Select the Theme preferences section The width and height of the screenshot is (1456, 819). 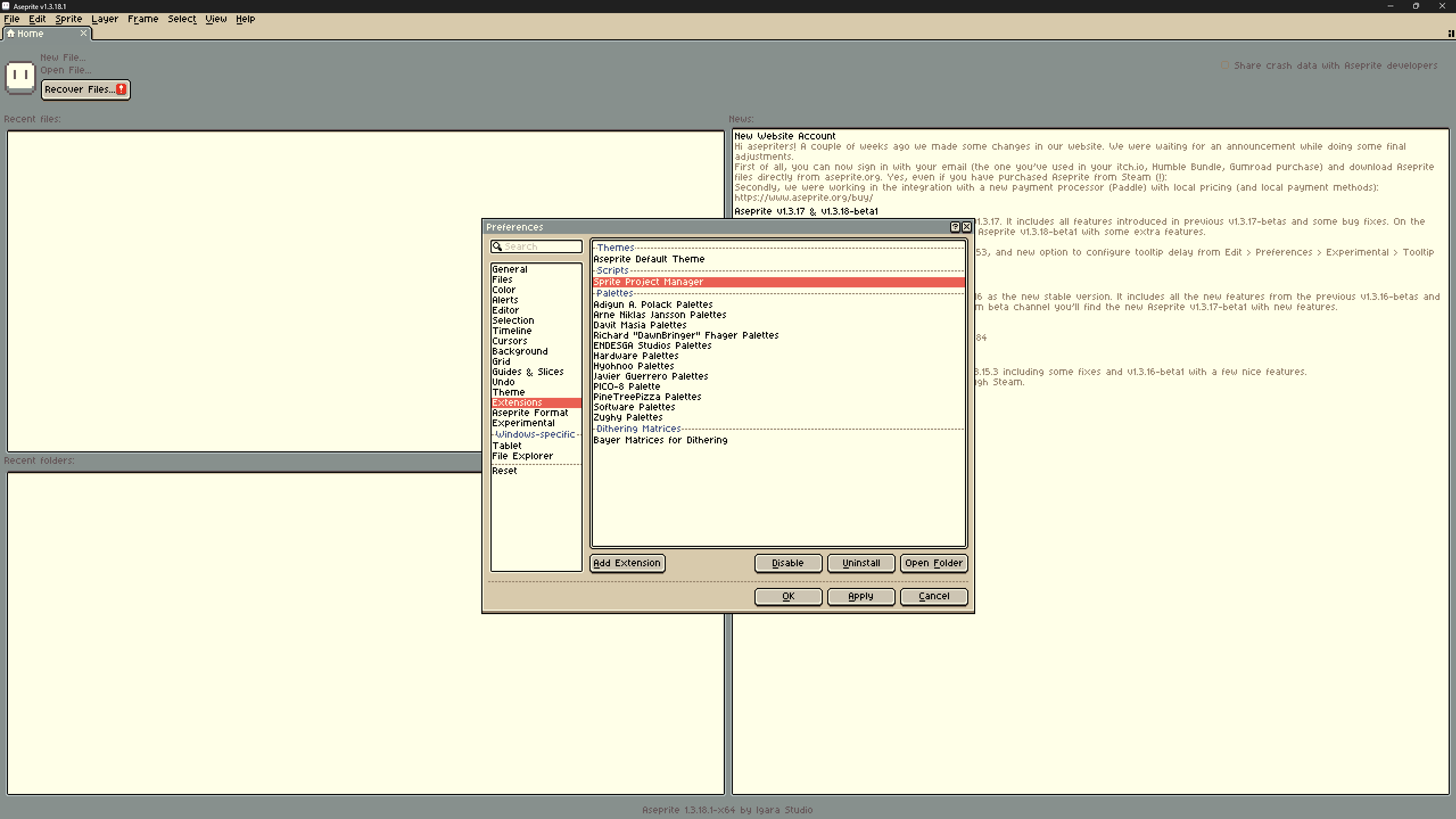tap(536, 392)
